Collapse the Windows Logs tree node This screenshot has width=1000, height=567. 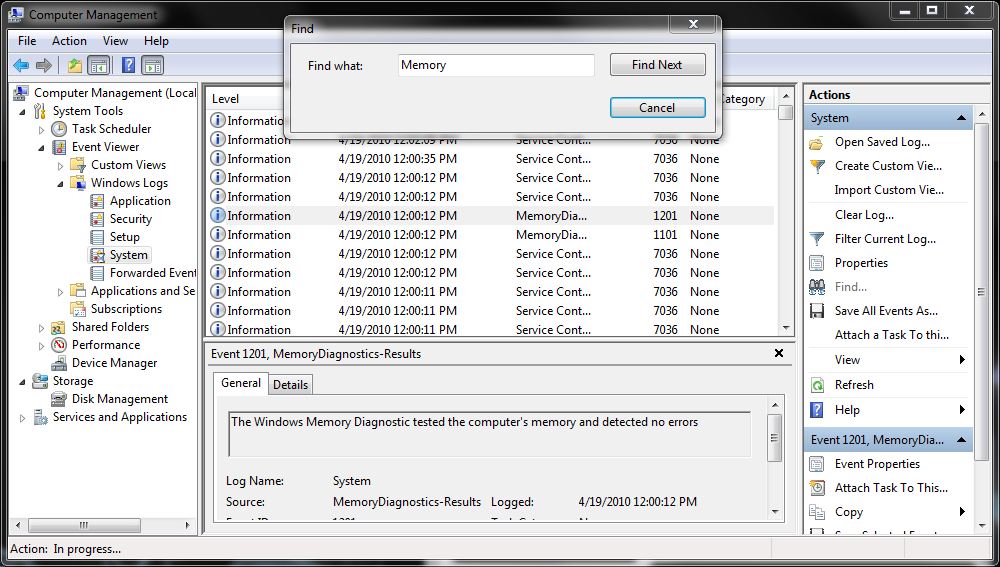click(x=60, y=184)
